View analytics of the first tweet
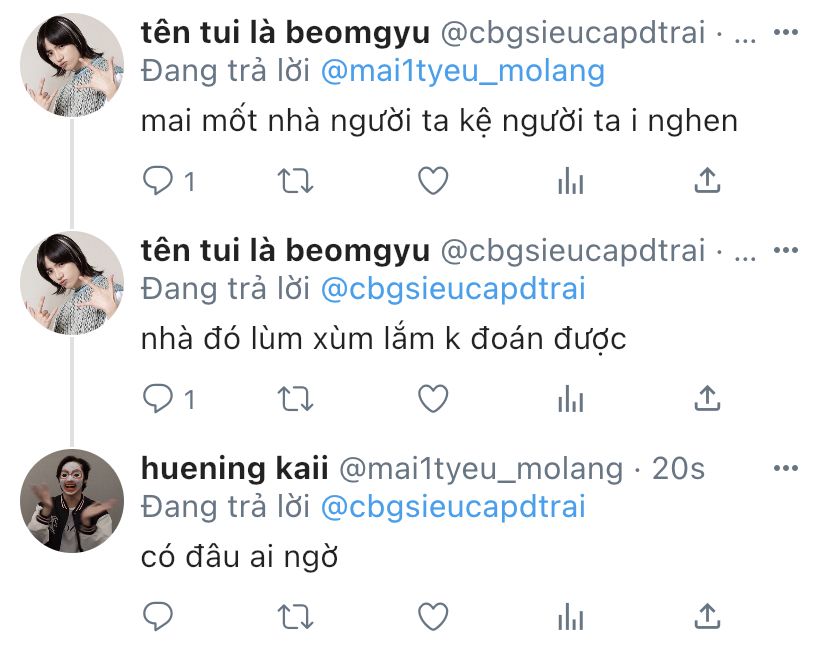 571,181
